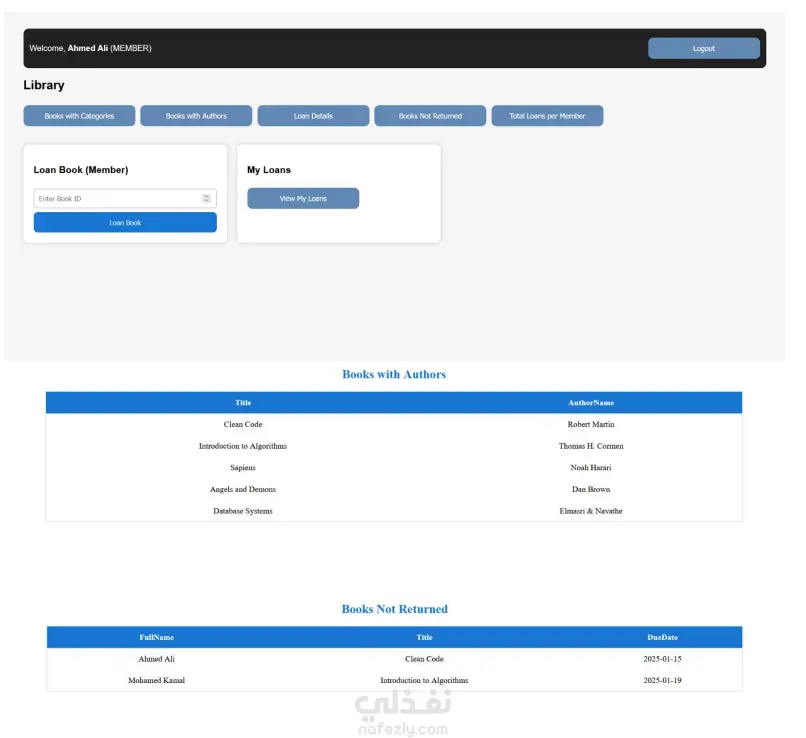Screen dimensions: 806x738
Task: Select the Clean Code row in Books with Authors
Action: pos(394,425)
